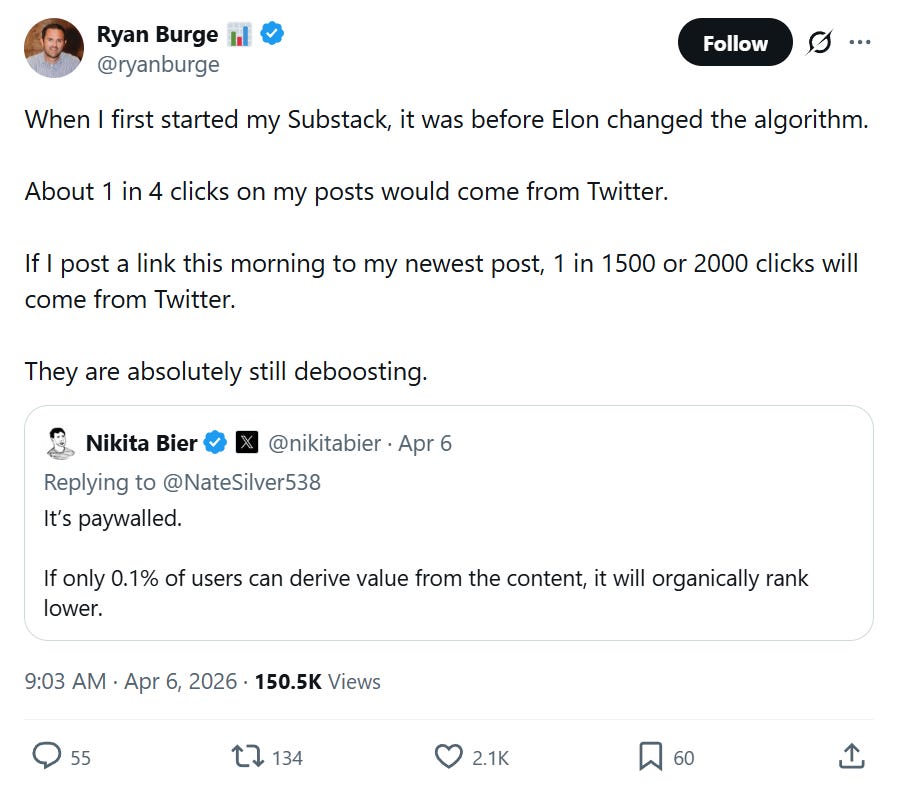Click Ryan Burge's blue verified badge
898x785 pixels.
point(272,34)
